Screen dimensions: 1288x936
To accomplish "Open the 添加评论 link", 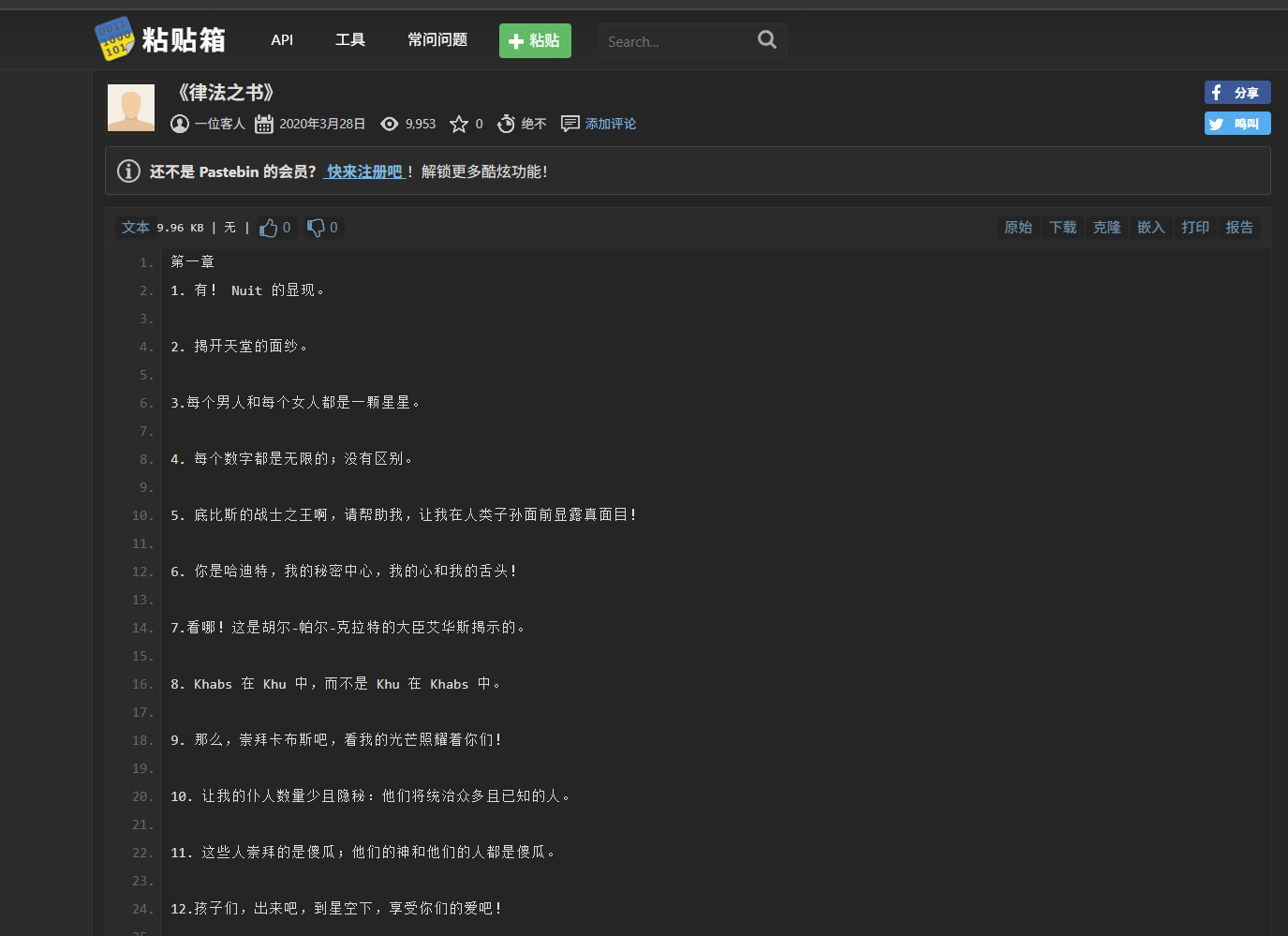I will coord(610,124).
